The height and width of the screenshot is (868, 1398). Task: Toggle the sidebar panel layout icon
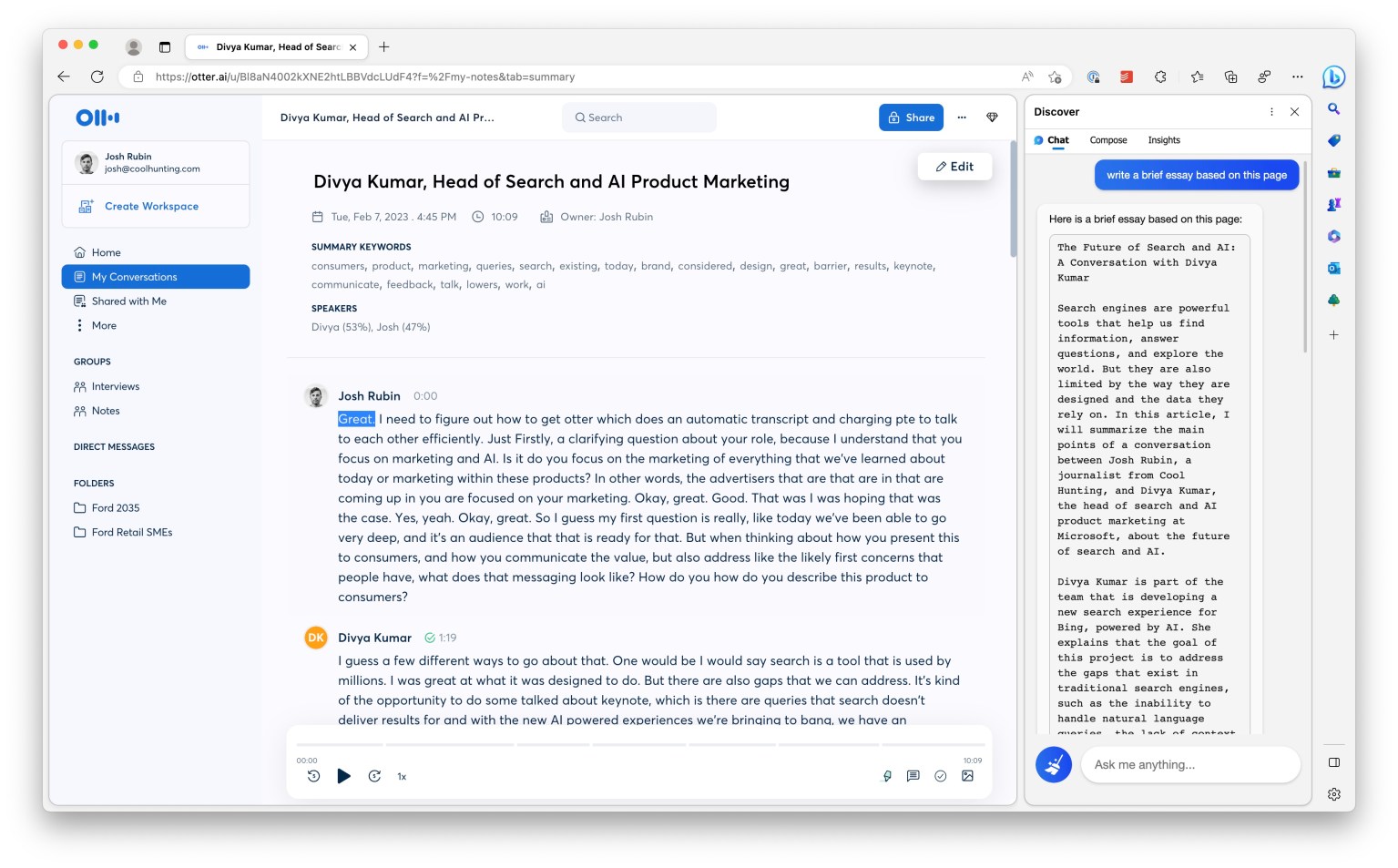[x=1333, y=762]
